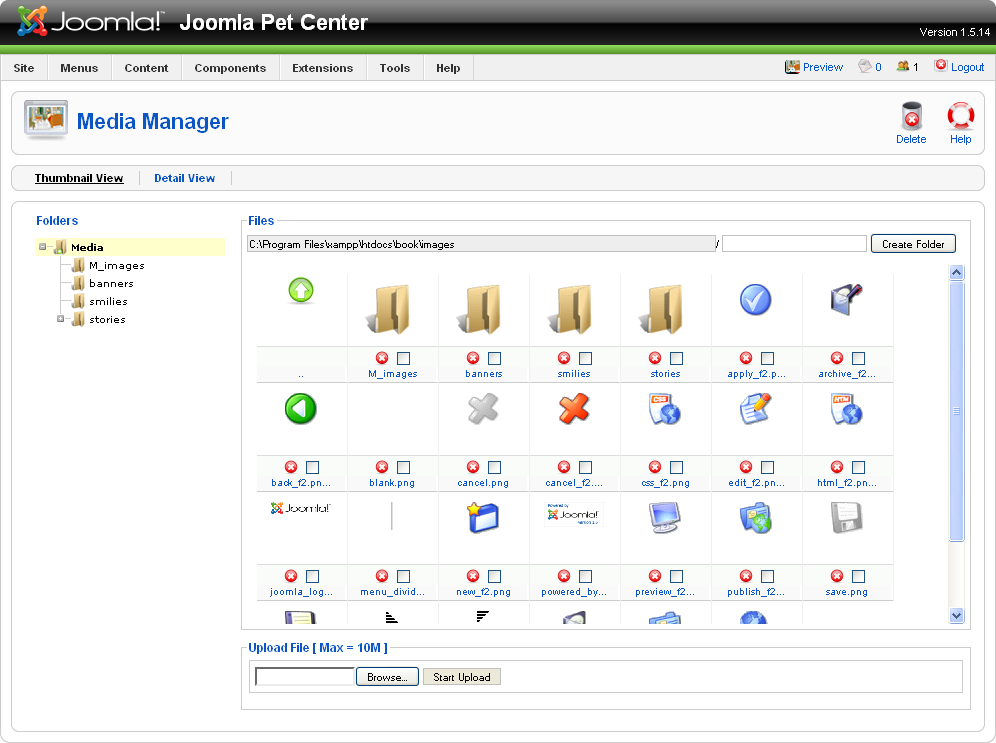Image resolution: width=996 pixels, height=743 pixels.
Task: Click the save.png floppy disk image
Action: coord(846,517)
